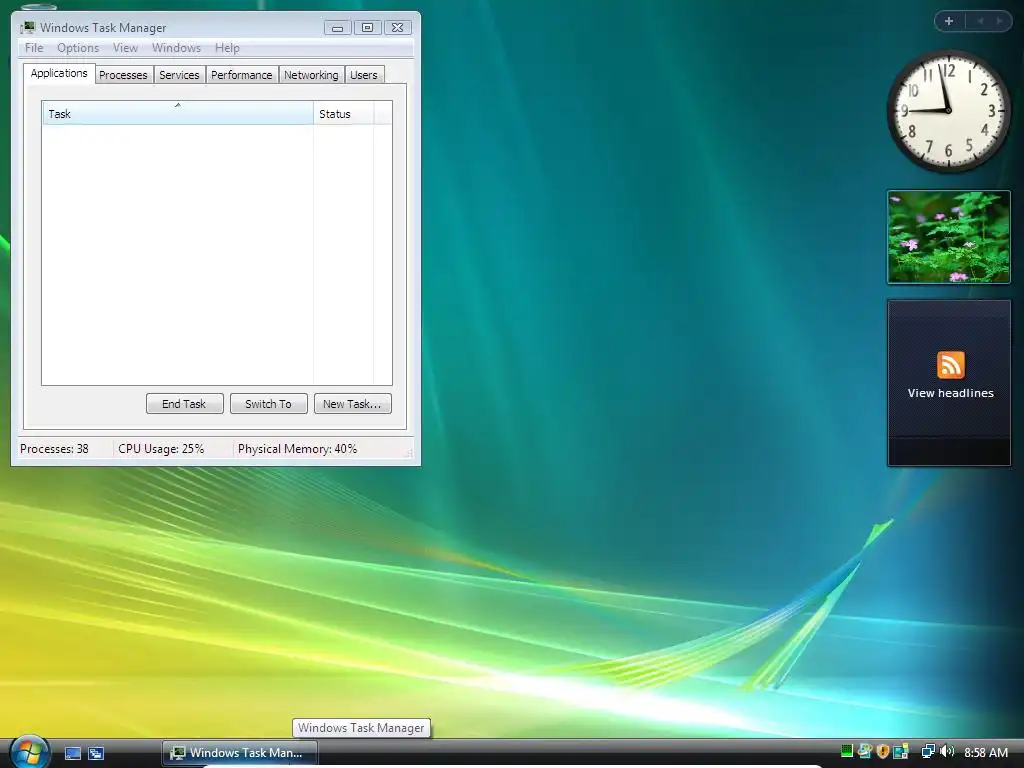Sort by the Task column header
The width and height of the screenshot is (1024, 768).
point(178,113)
